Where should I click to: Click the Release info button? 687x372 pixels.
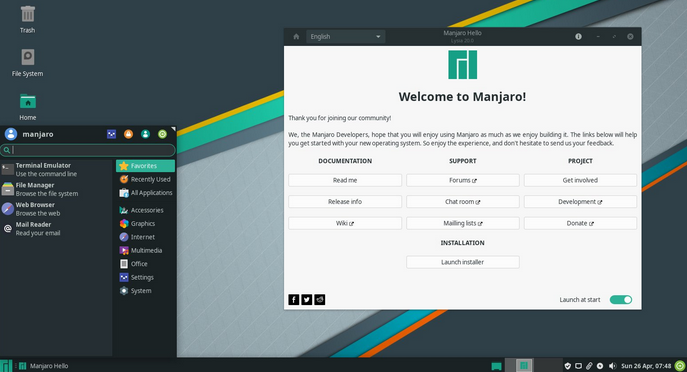[345, 202]
